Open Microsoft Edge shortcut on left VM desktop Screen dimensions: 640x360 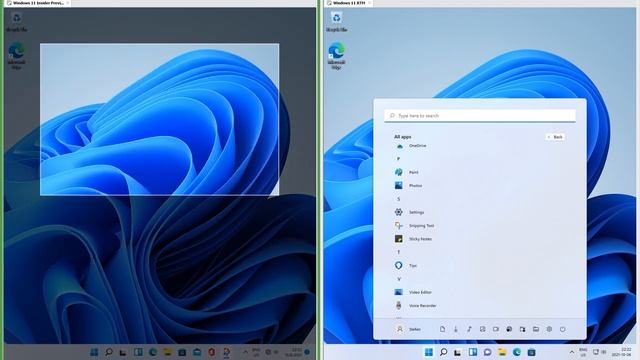(16, 56)
